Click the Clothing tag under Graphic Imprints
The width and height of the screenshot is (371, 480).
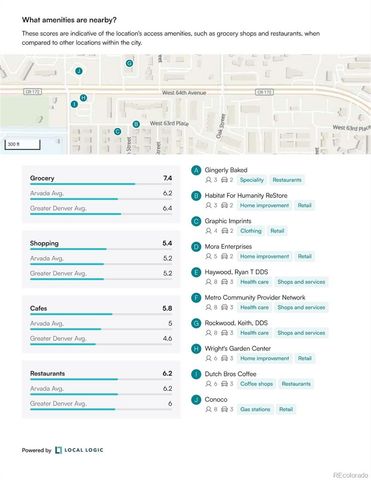click(x=251, y=231)
